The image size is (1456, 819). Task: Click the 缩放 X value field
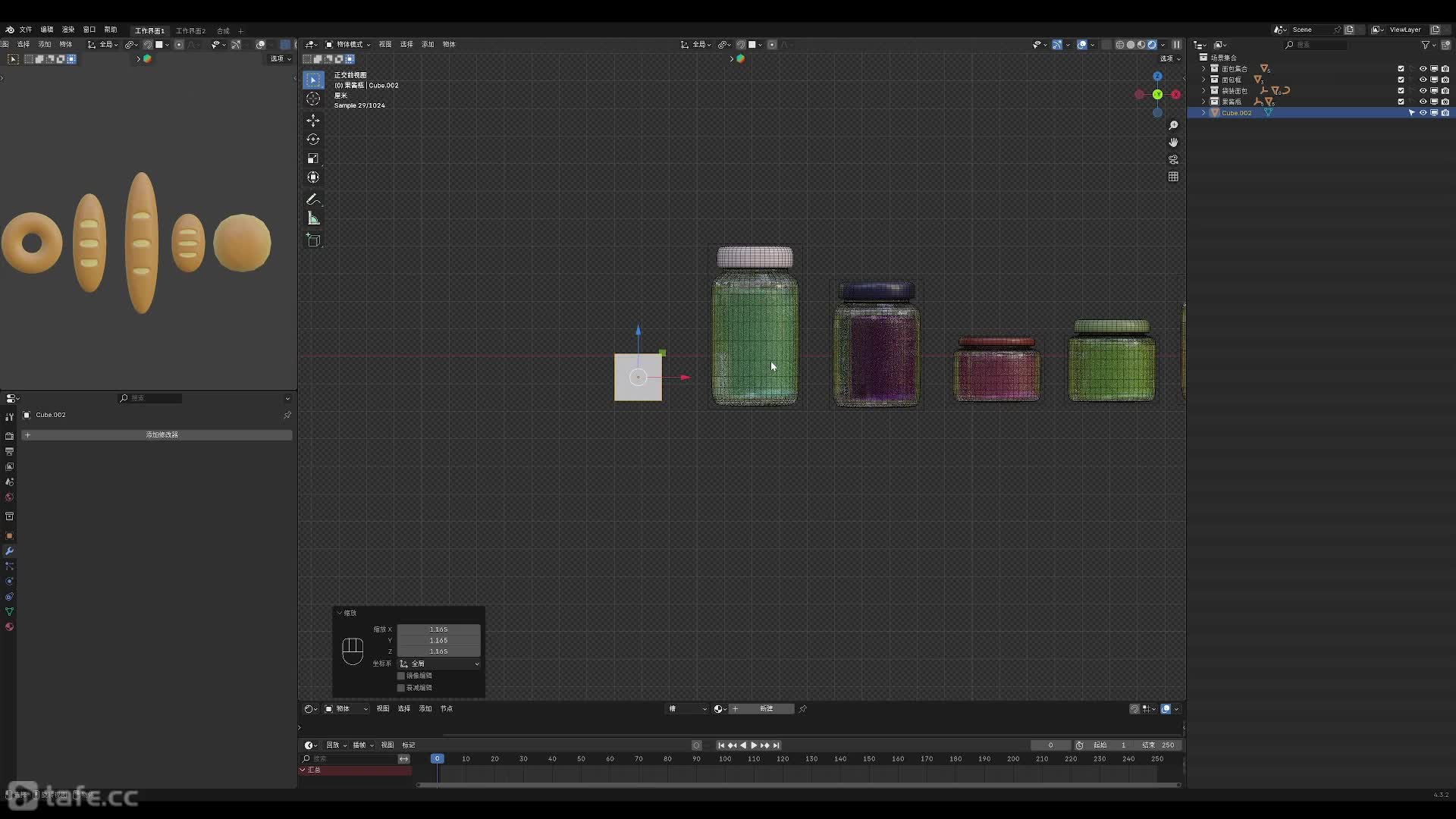tap(438, 629)
